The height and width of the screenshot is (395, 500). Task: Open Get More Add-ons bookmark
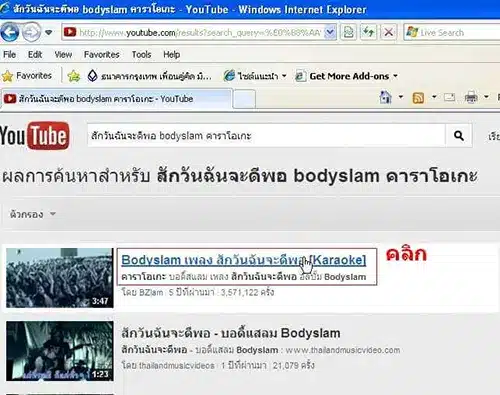pos(343,76)
